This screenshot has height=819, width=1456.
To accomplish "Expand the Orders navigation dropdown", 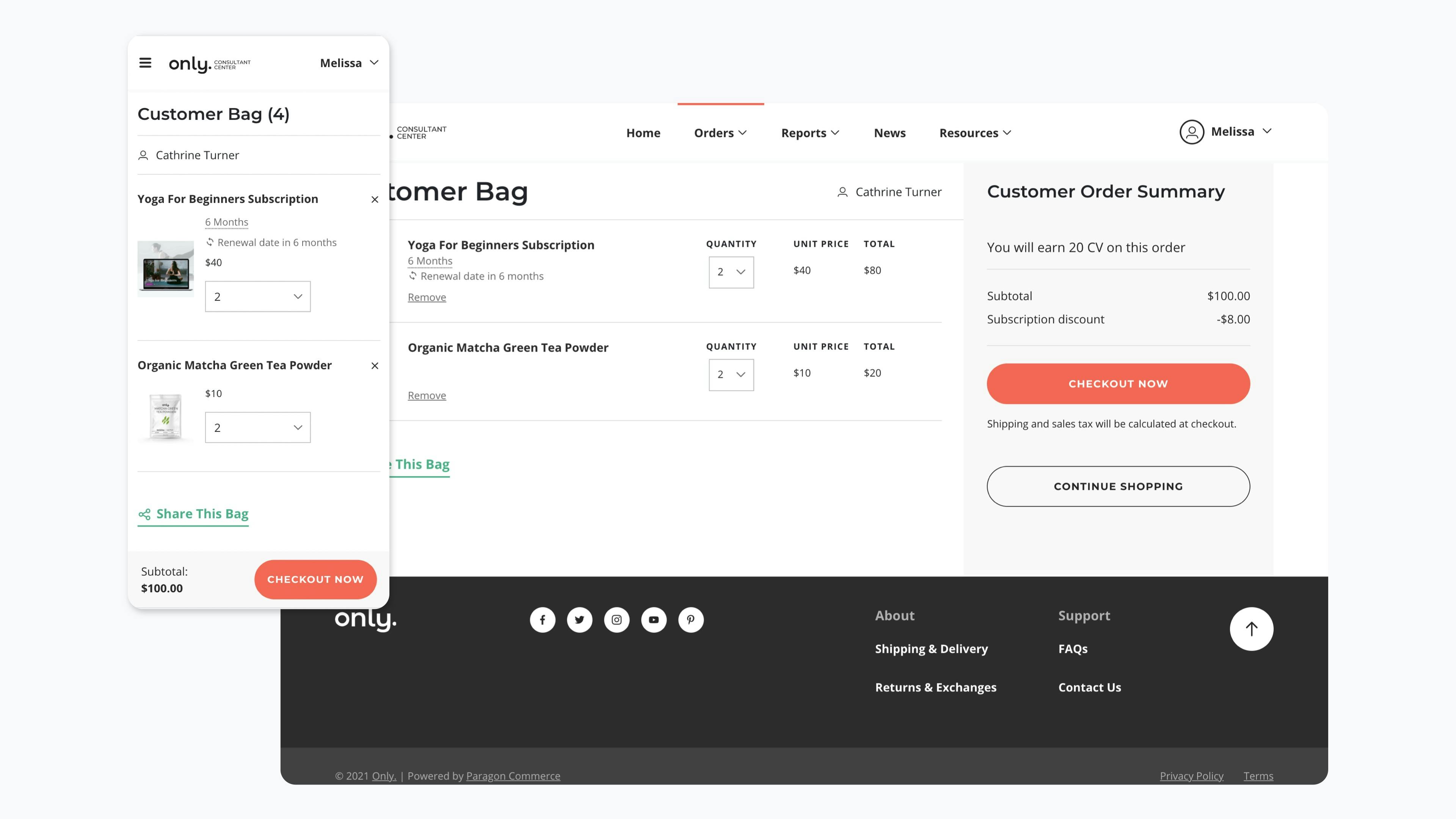I will click(720, 133).
